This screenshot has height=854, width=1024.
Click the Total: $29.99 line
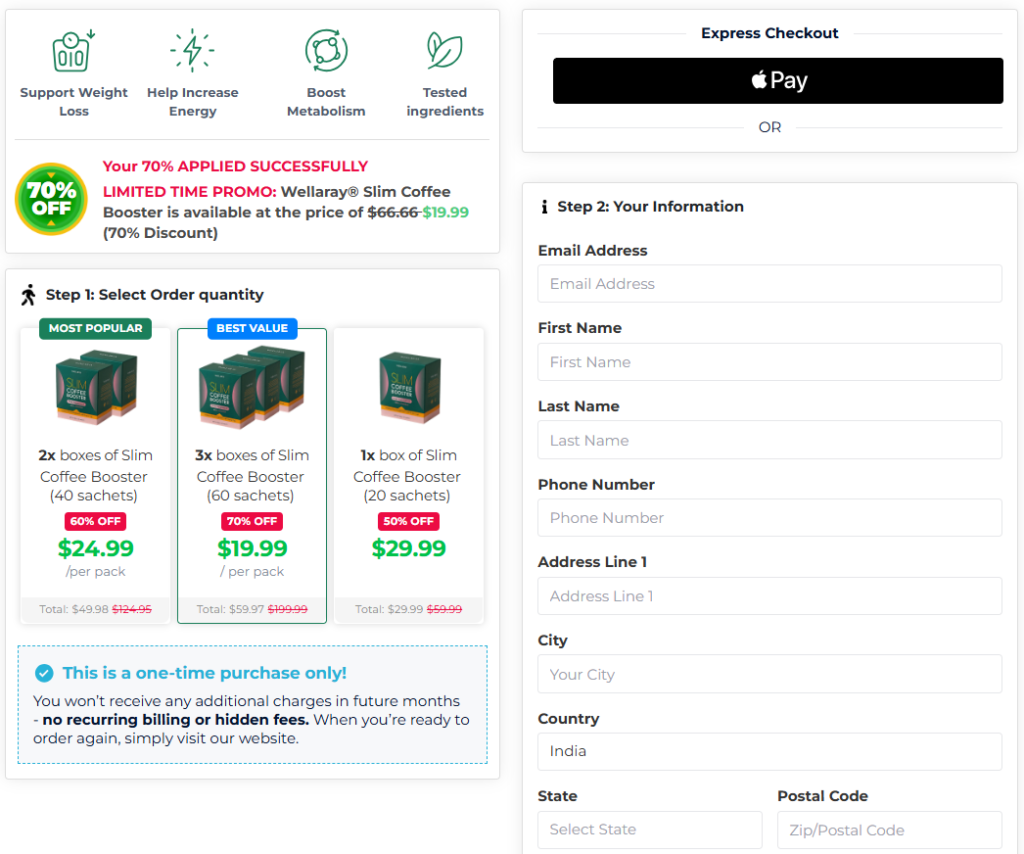tap(409, 609)
